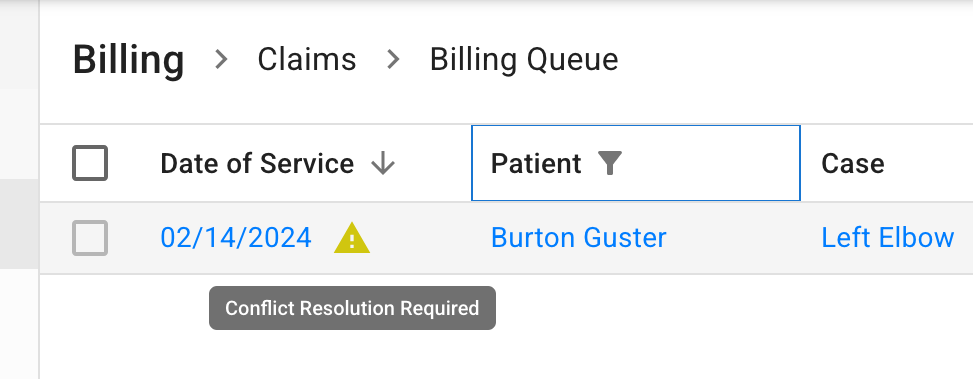Image resolution: width=973 pixels, height=379 pixels.
Task: Open the 02/14/2024 date of service link
Action: [236, 238]
